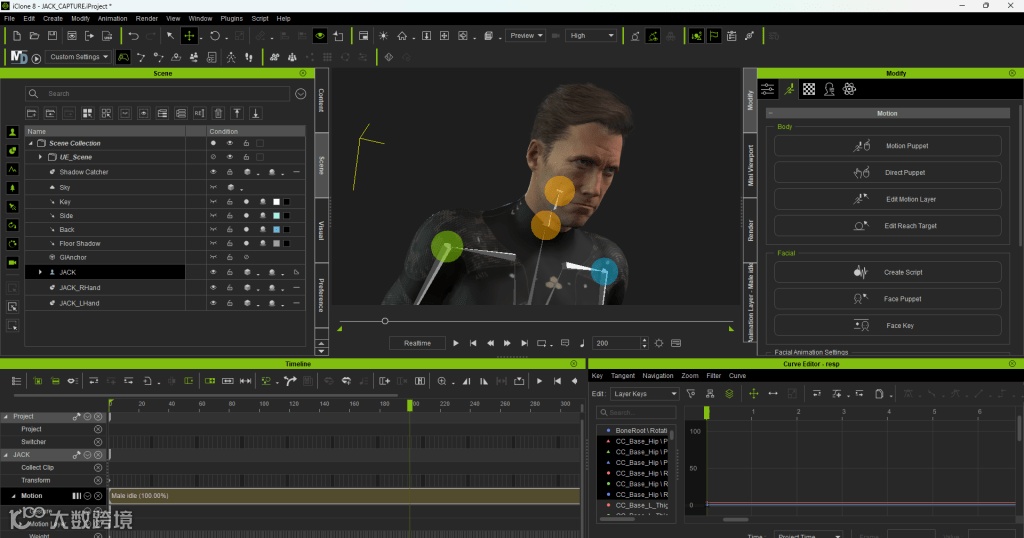Expand the JACK tree item arrow
The image size is (1024, 538).
tap(40, 272)
